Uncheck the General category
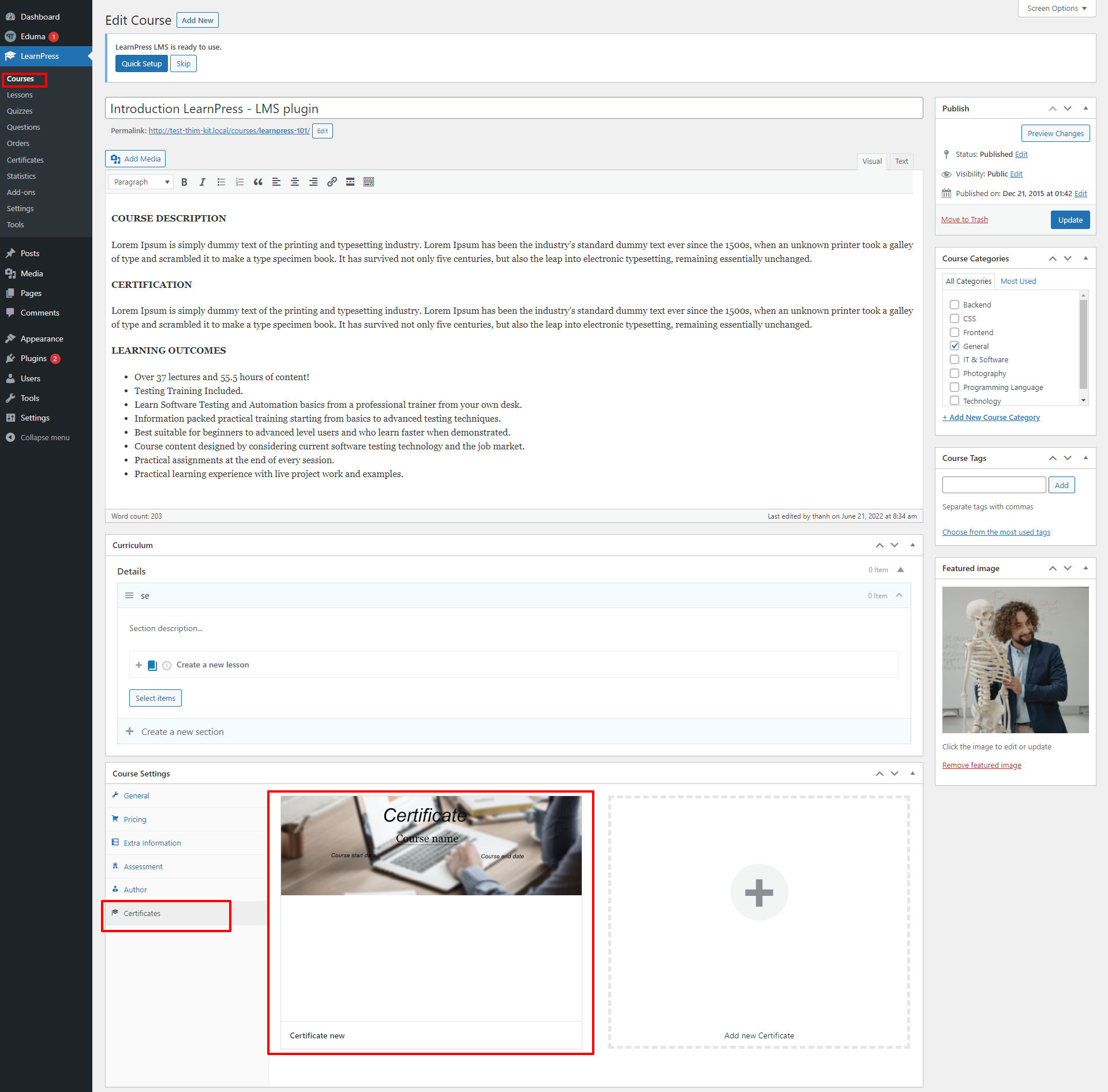 [954, 346]
